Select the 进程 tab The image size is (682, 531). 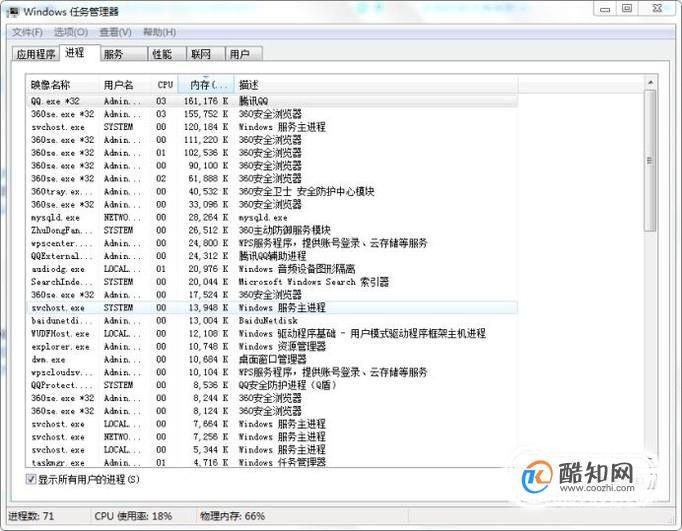tap(80, 53)
